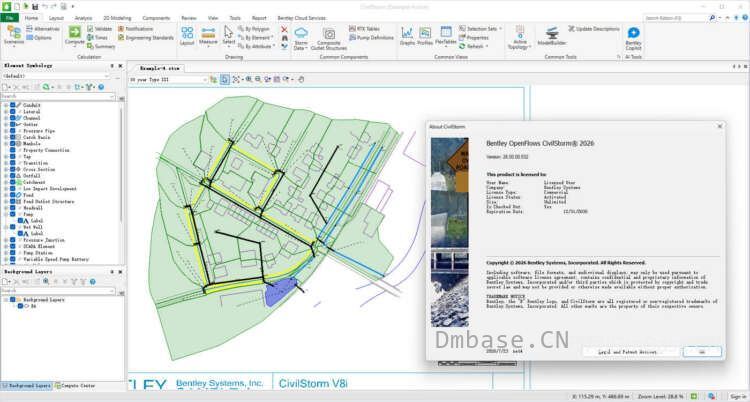Open the Active Topology dropdown

click(x=519, y=38)
